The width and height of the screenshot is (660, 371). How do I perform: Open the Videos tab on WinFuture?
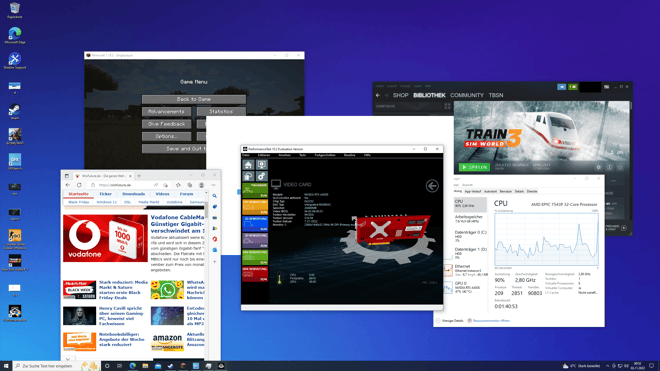pos(162,194)
